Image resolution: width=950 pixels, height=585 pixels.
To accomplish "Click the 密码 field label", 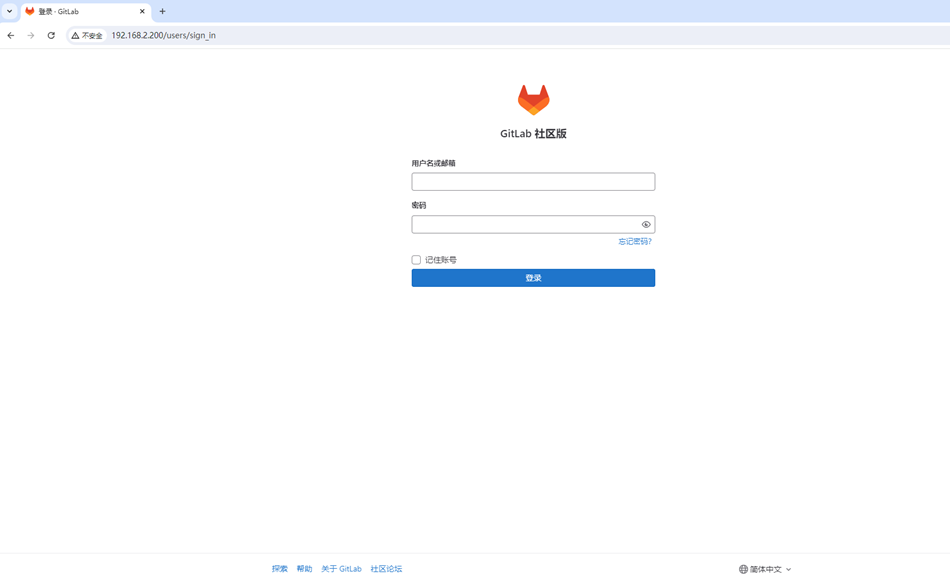I will pyautogui.click(x=419, y=205).
